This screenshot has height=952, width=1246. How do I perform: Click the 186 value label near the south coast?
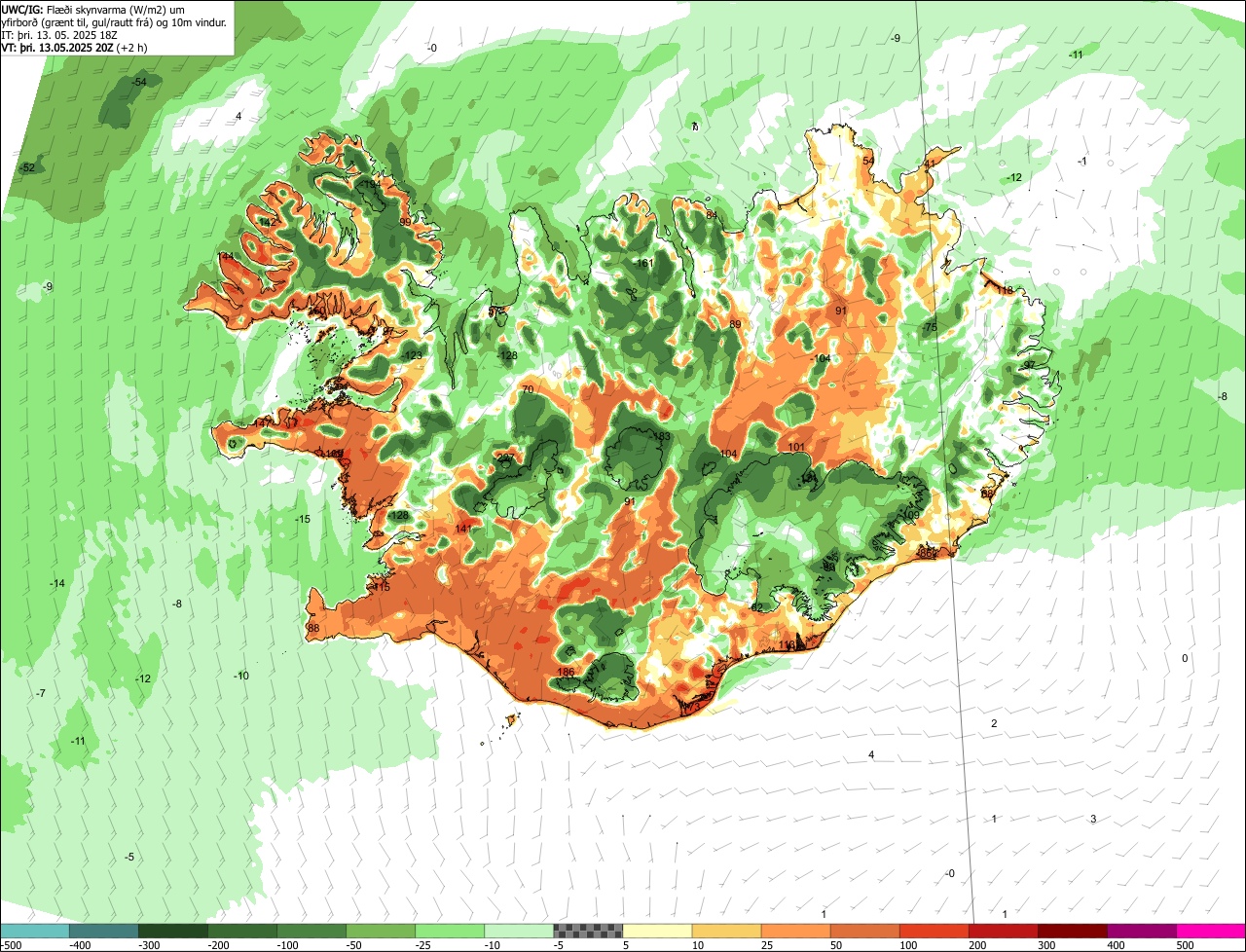point(565,673)
